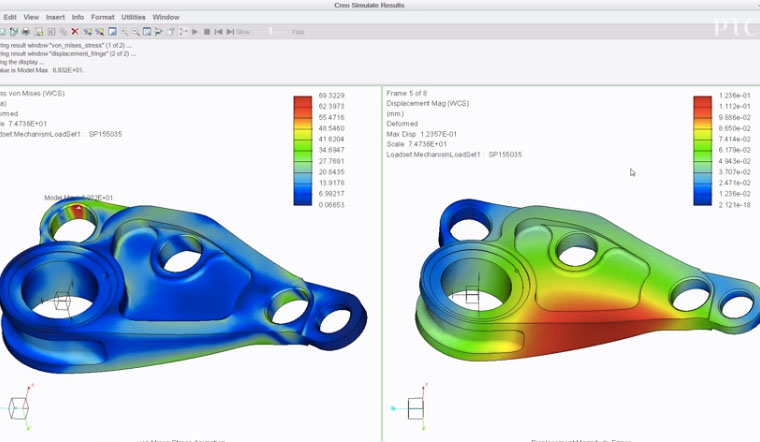The height and width of the screenshot is (442, 760).
Task: Click the first magnifier zoom icon
Action: tap(125, 32)
